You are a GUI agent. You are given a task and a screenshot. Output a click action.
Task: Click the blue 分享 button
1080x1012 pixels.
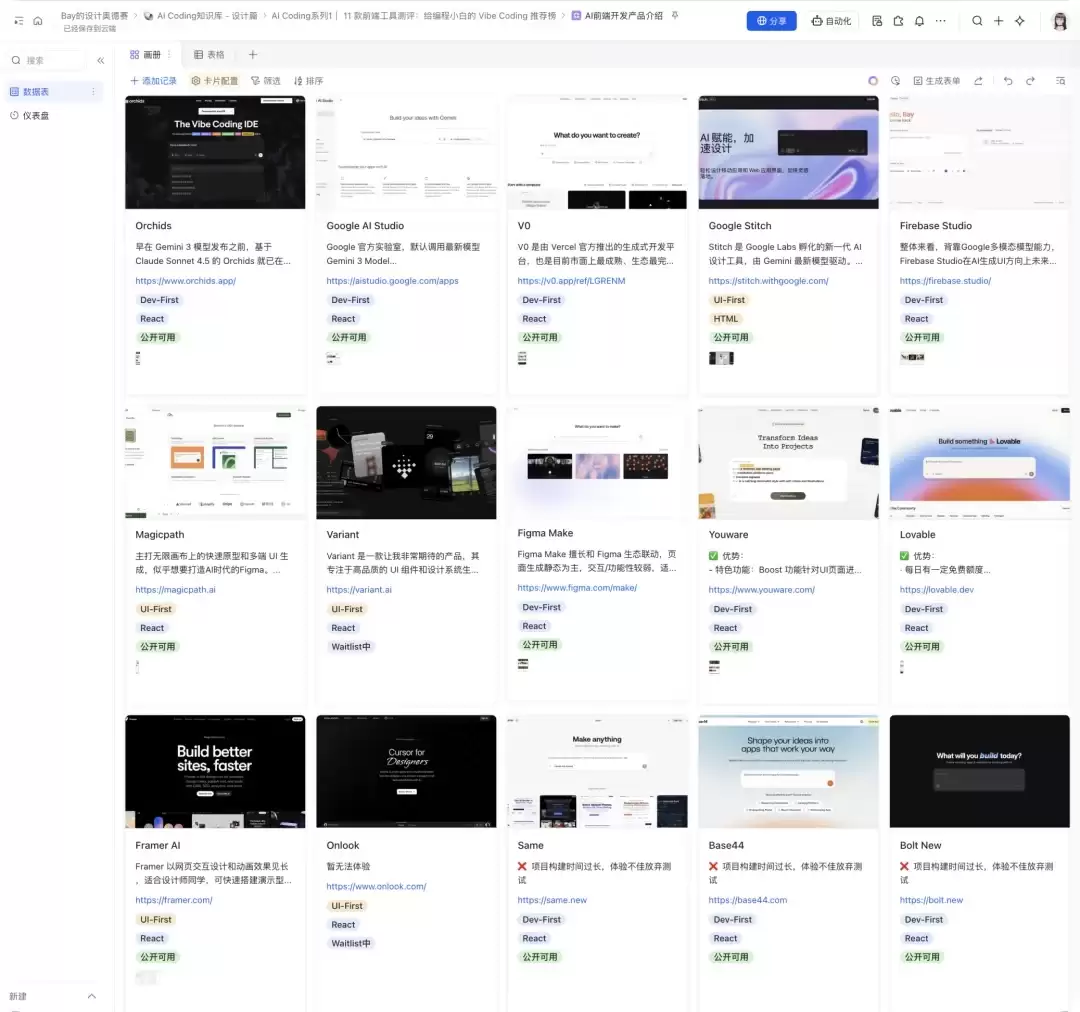[771, 21]
